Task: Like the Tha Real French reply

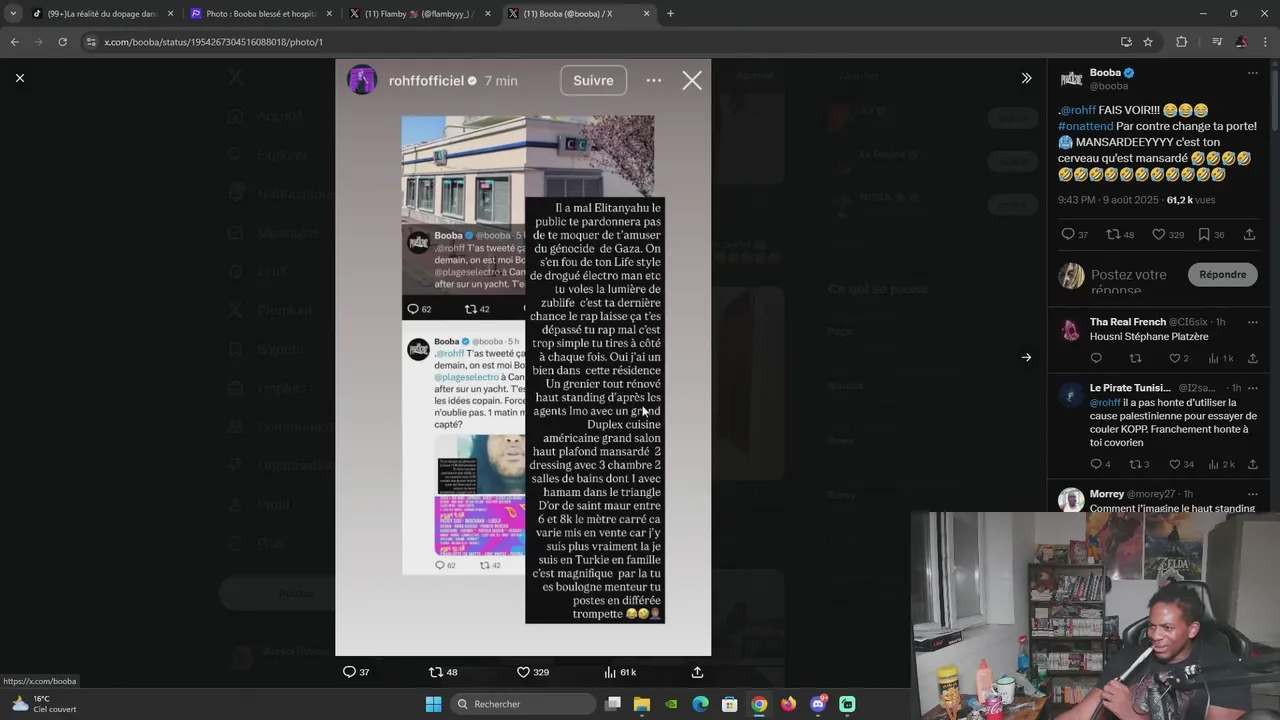Action: (x=1174, y=358)
